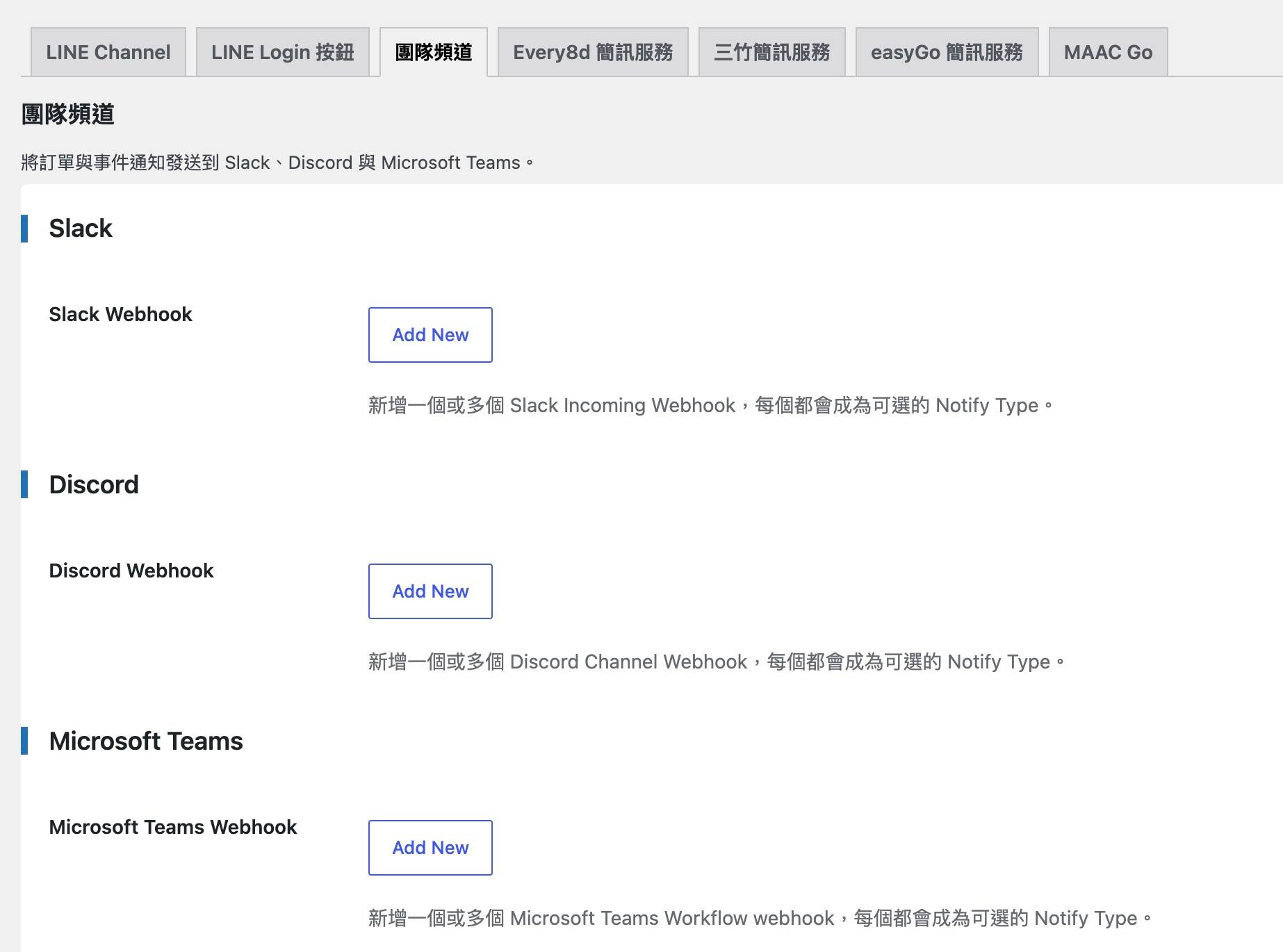Click the Slack Webhook label
The height and width of the screenshot is (952, 1283).
(x=120, y=314)
